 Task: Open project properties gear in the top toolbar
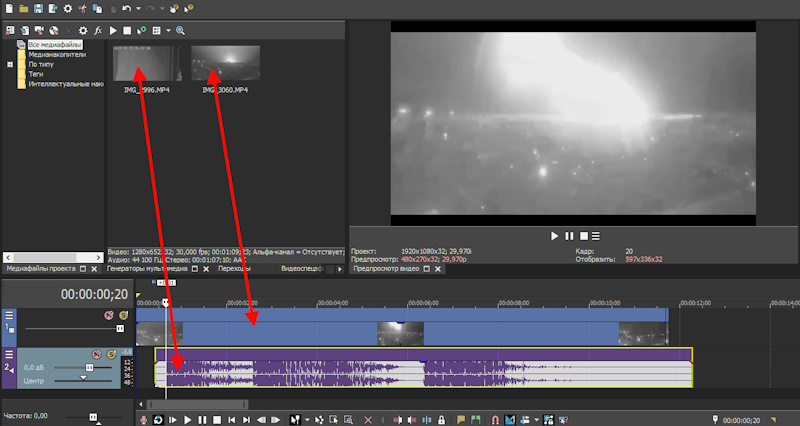pyautogui.click(x=67, y=9)
